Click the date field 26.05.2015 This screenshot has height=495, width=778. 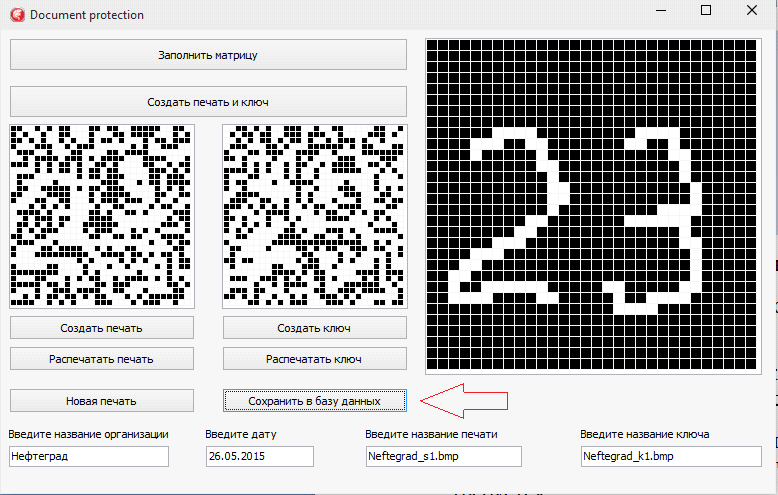259,456
